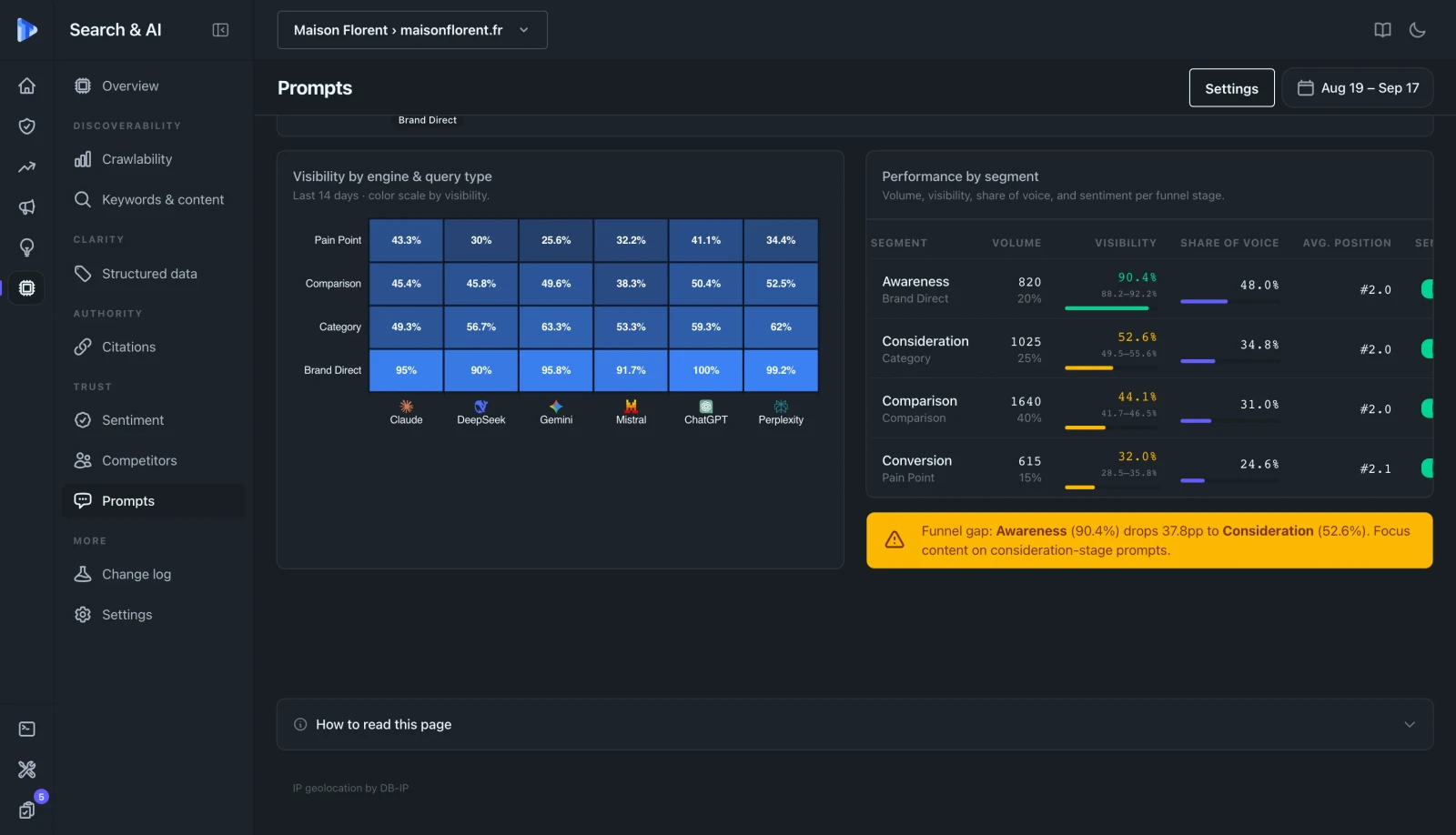The height and width of the screenshot is (835, 1456).
Task: Sort by SHARE OF VOICE column header
Action: (x=1229, y=244)
